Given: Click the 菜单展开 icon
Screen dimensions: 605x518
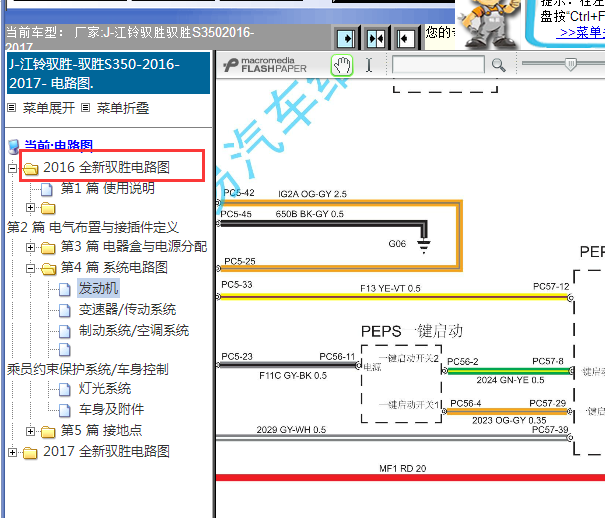Looking at the screenshot, I should tap(12, 108).
